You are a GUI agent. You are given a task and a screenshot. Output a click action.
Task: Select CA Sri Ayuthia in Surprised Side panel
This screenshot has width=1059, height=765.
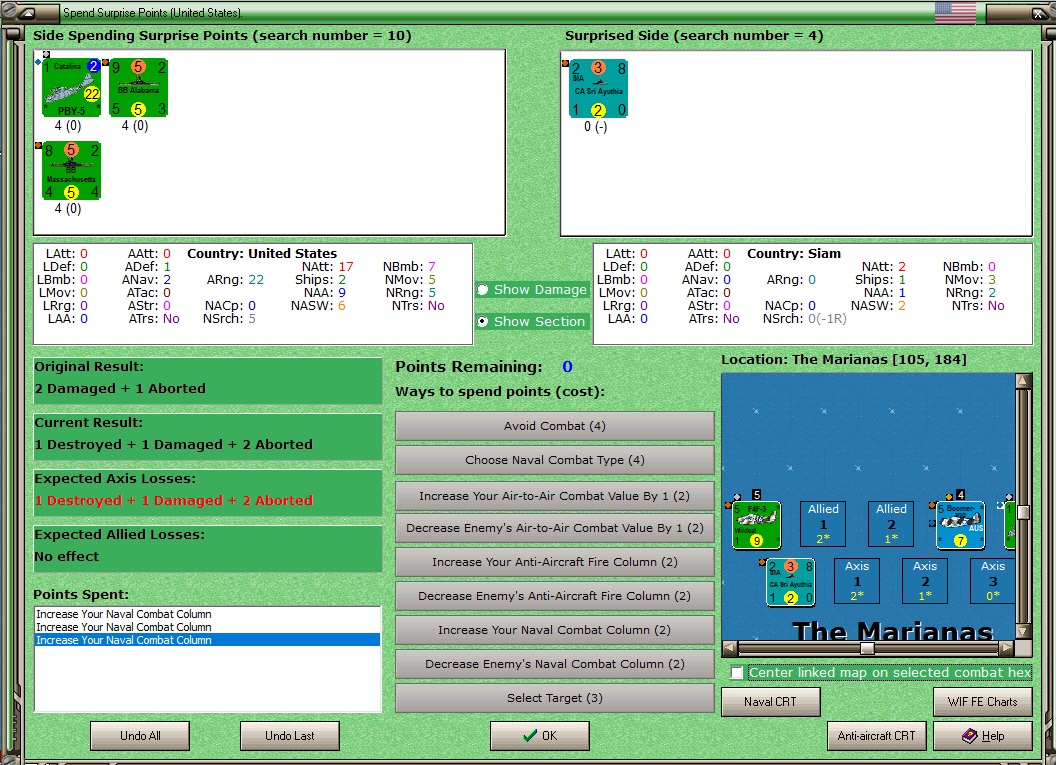[598, 88]
